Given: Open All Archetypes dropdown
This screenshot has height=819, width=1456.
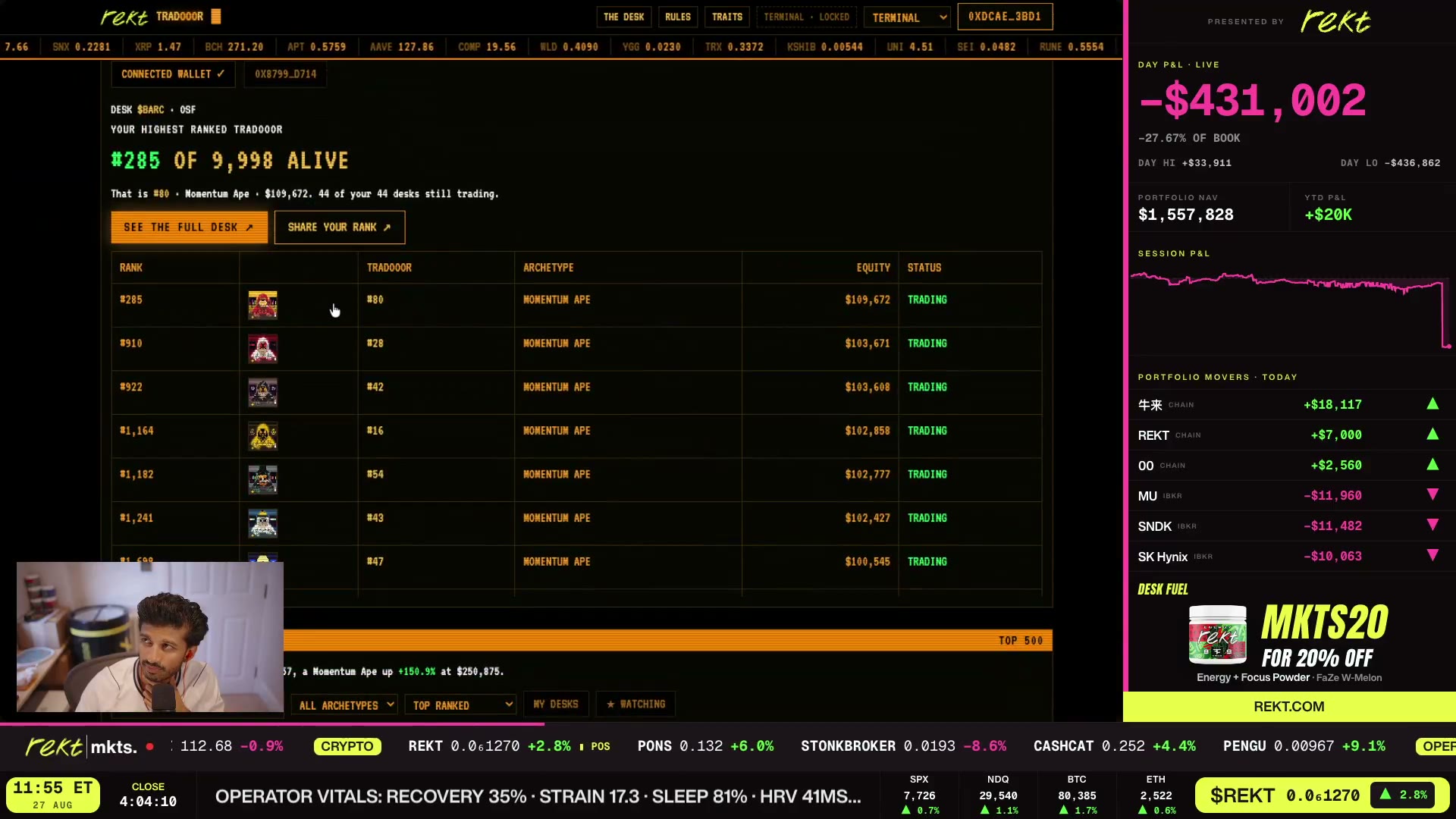Looking at the screenshot, I should coord(345,705).
